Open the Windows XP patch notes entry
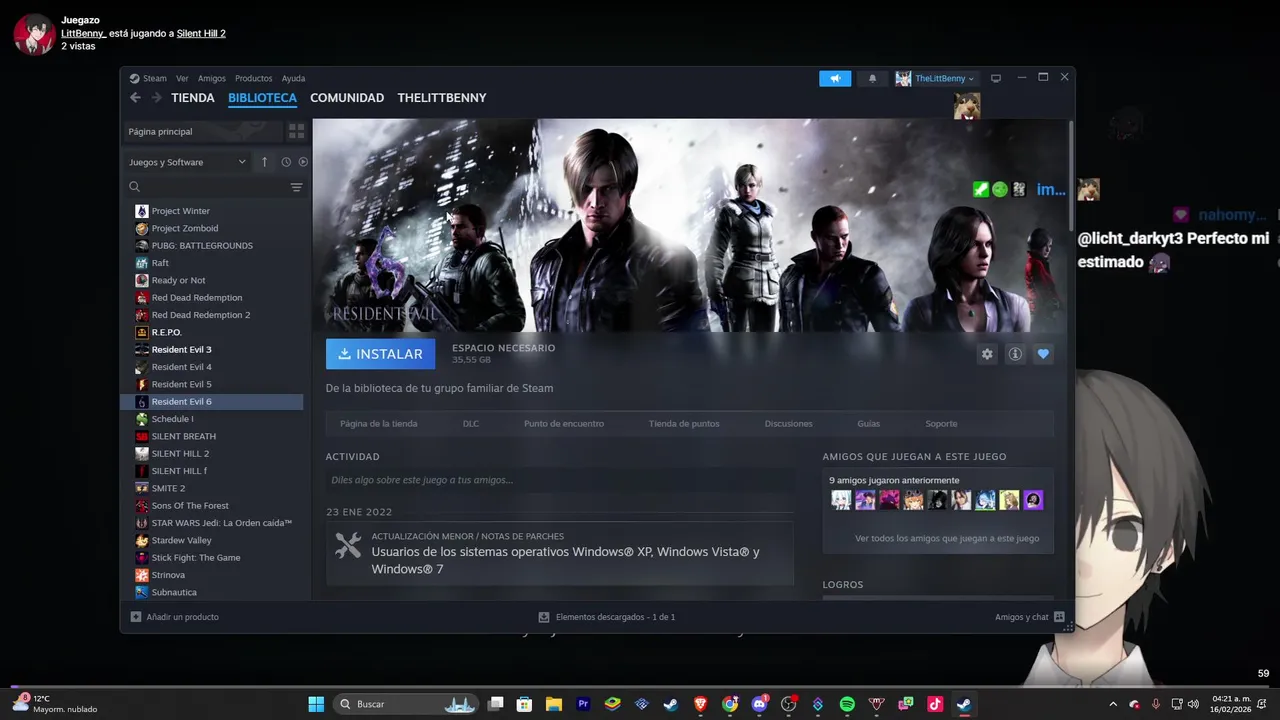 point(560,553)
